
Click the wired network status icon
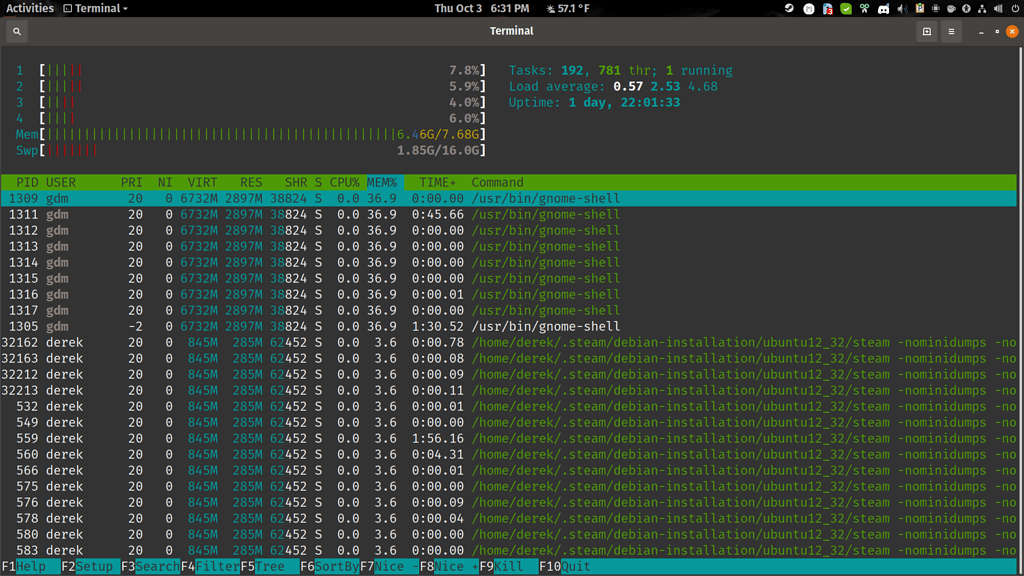coord(982,8)
